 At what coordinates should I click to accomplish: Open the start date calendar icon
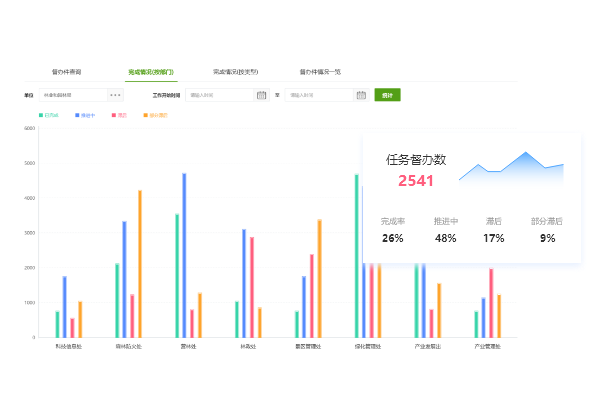pyautogui.click(x=261, y=95)
